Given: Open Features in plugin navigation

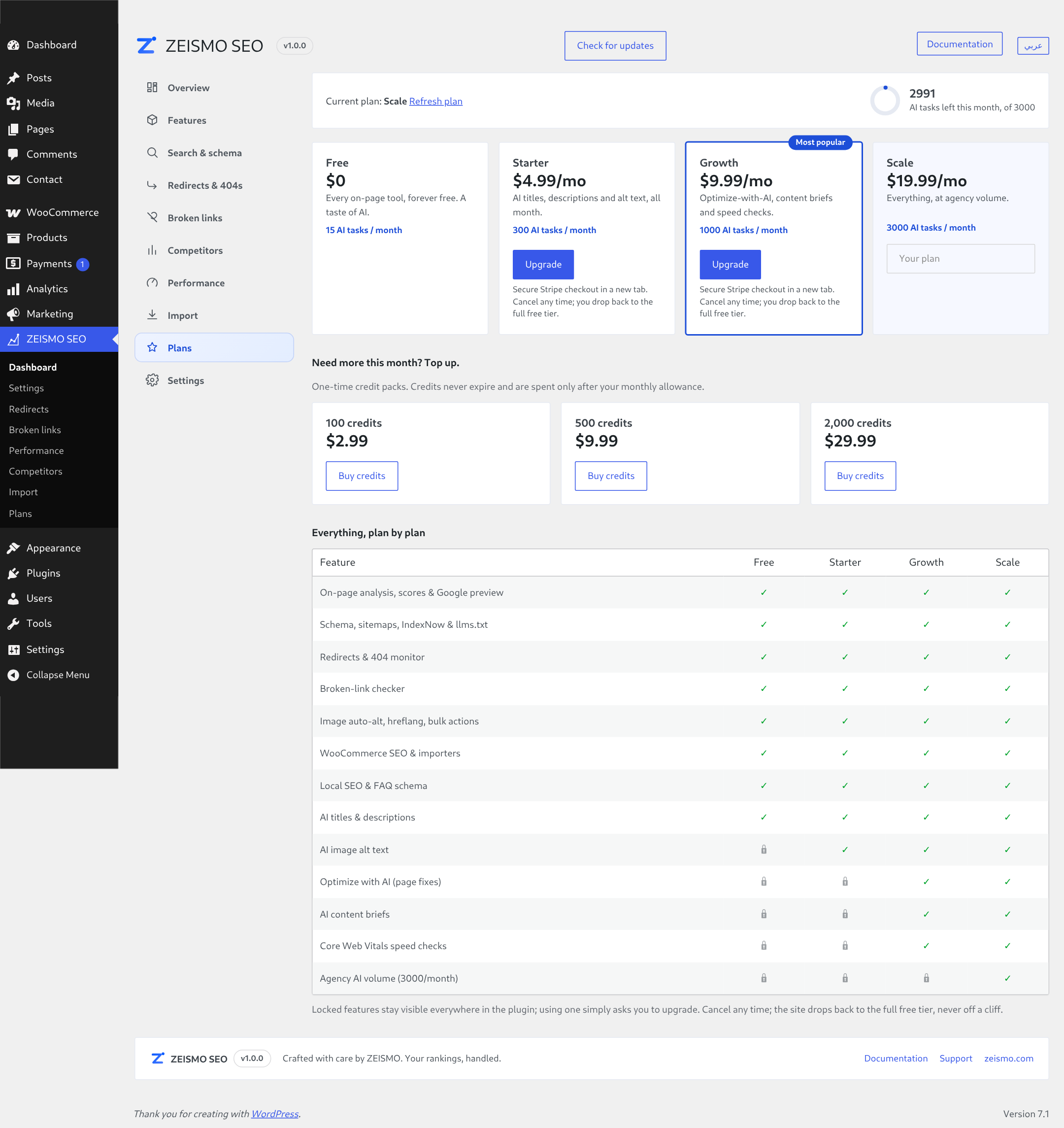Looking at the screenshot, I should click(x=214, y=120).
